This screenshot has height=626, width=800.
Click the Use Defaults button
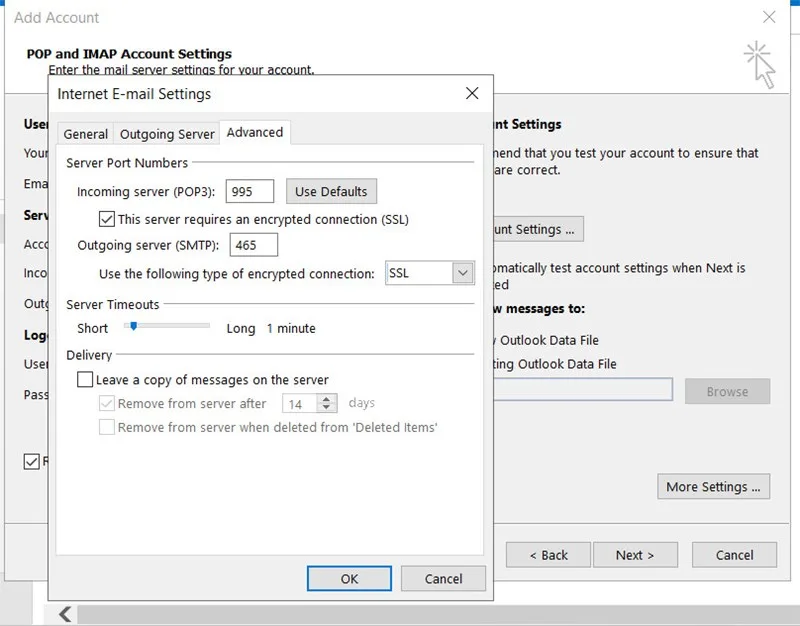[331, 191]
